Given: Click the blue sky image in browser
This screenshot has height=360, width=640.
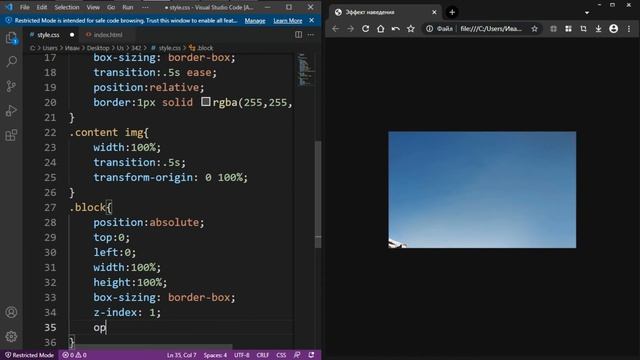Looking at the screenshot, I should 482,189.
